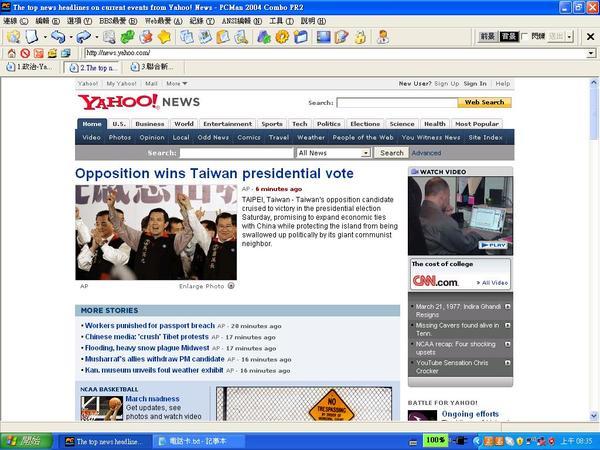Image resolution: width=600 pixels, height=450 pixels.
Task: Click the back arrow toolbar icon
Action: (58, 37)
